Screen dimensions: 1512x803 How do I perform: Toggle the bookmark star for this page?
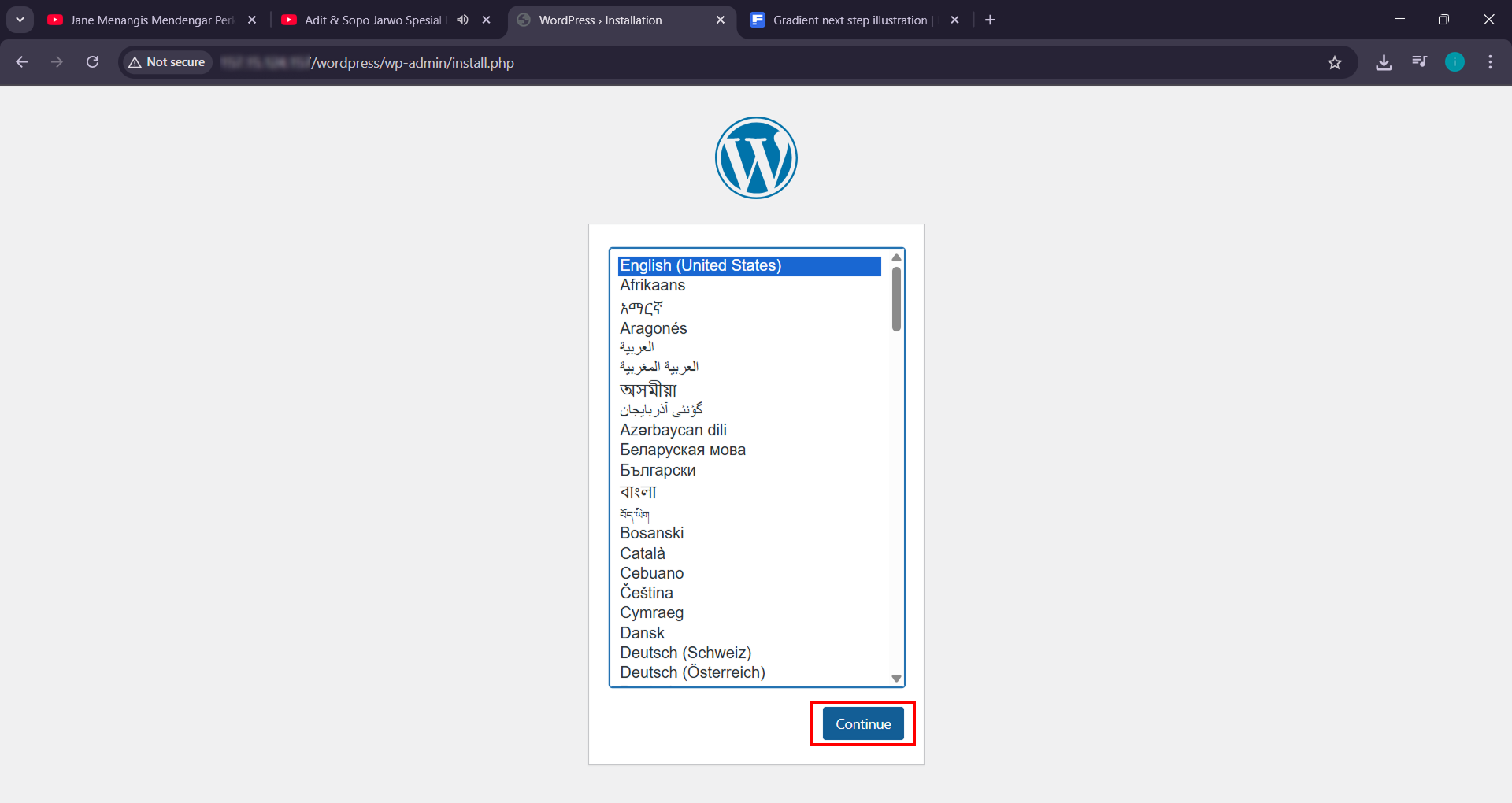1335,62
